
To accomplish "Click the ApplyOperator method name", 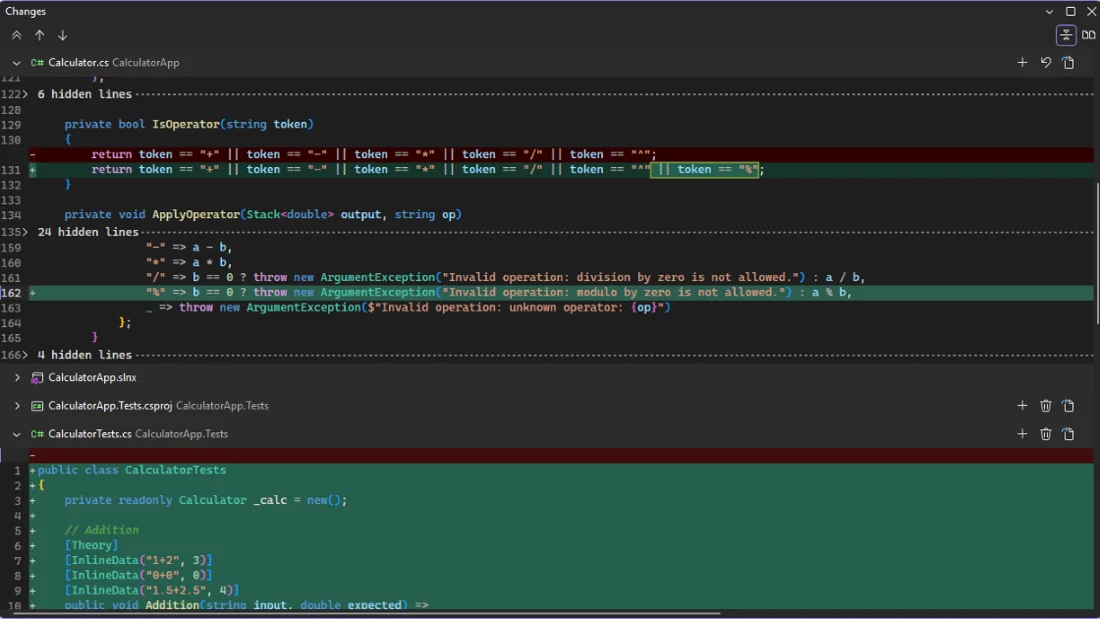I will point(196,215).
